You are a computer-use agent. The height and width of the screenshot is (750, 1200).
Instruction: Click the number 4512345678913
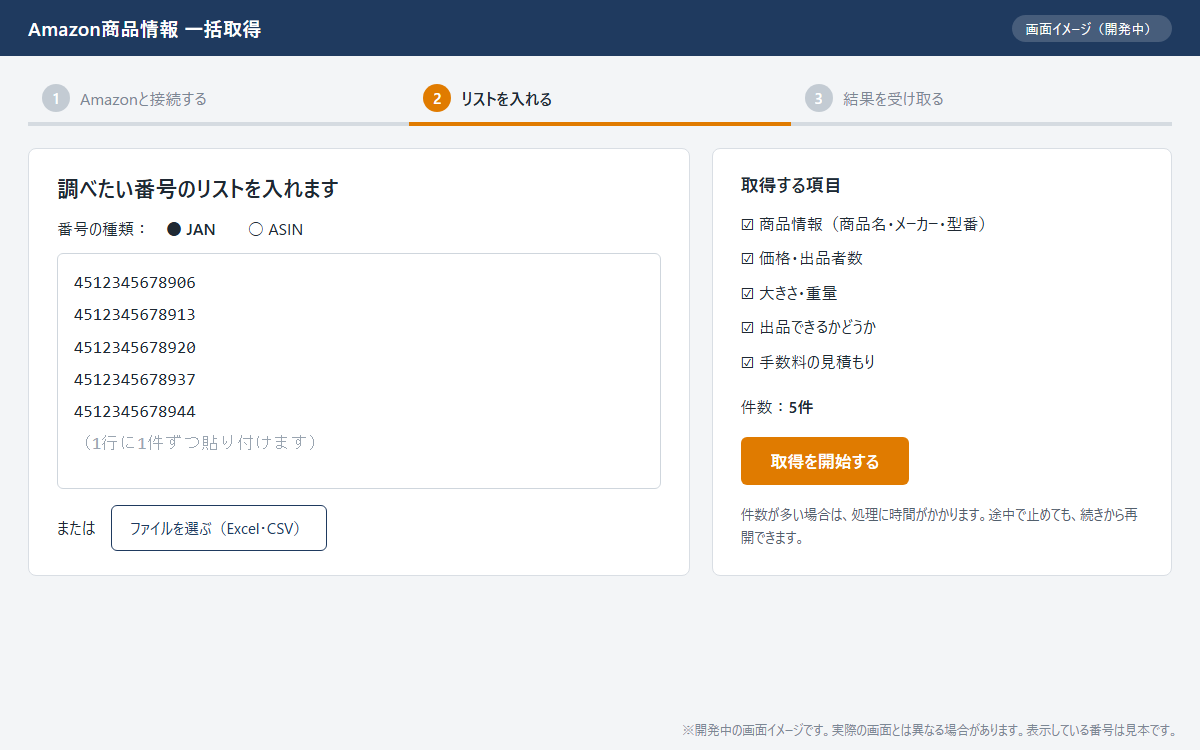click(x=135, y=315)
